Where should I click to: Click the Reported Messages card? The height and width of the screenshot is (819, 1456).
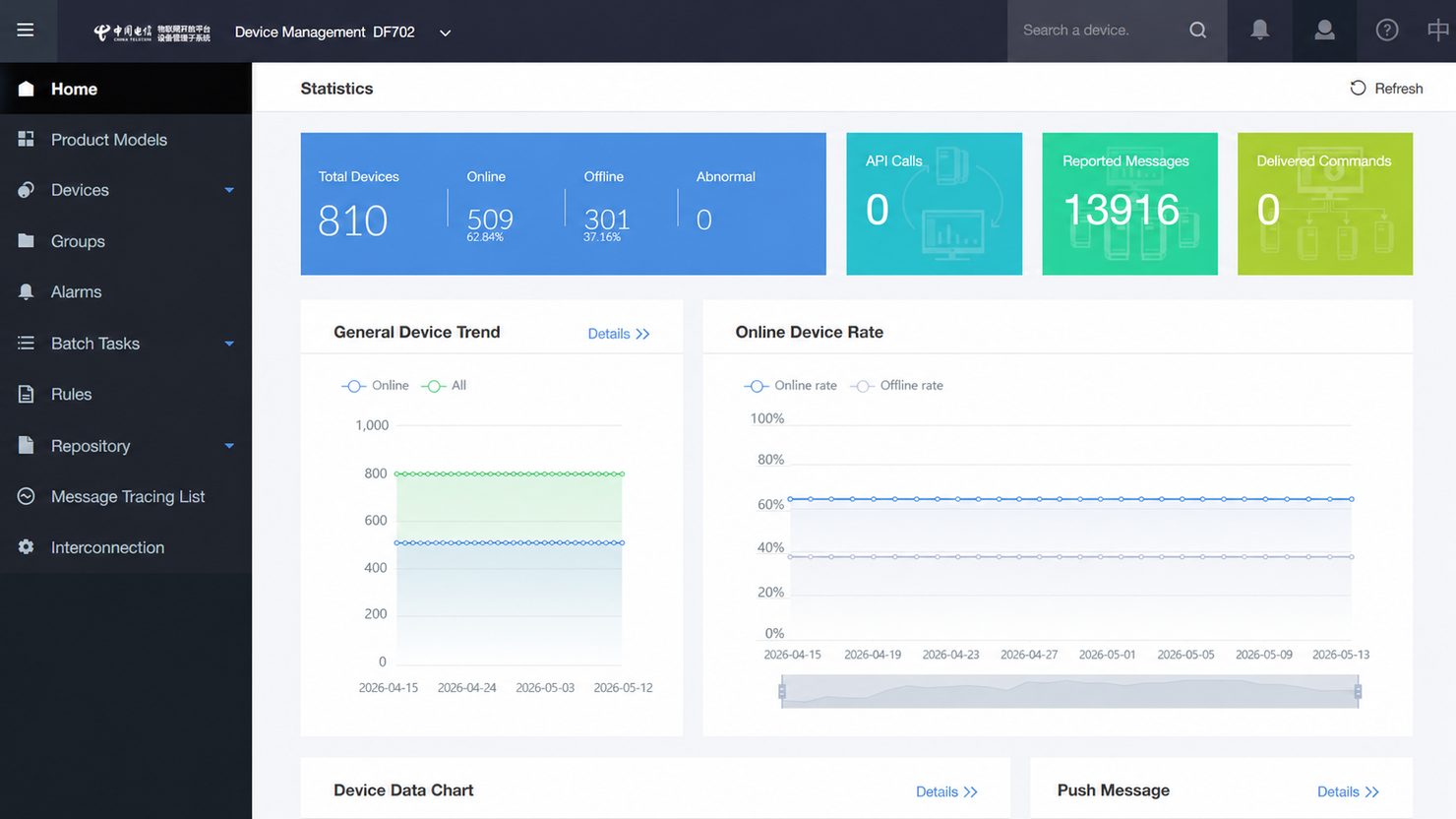tap(1129, 204)
